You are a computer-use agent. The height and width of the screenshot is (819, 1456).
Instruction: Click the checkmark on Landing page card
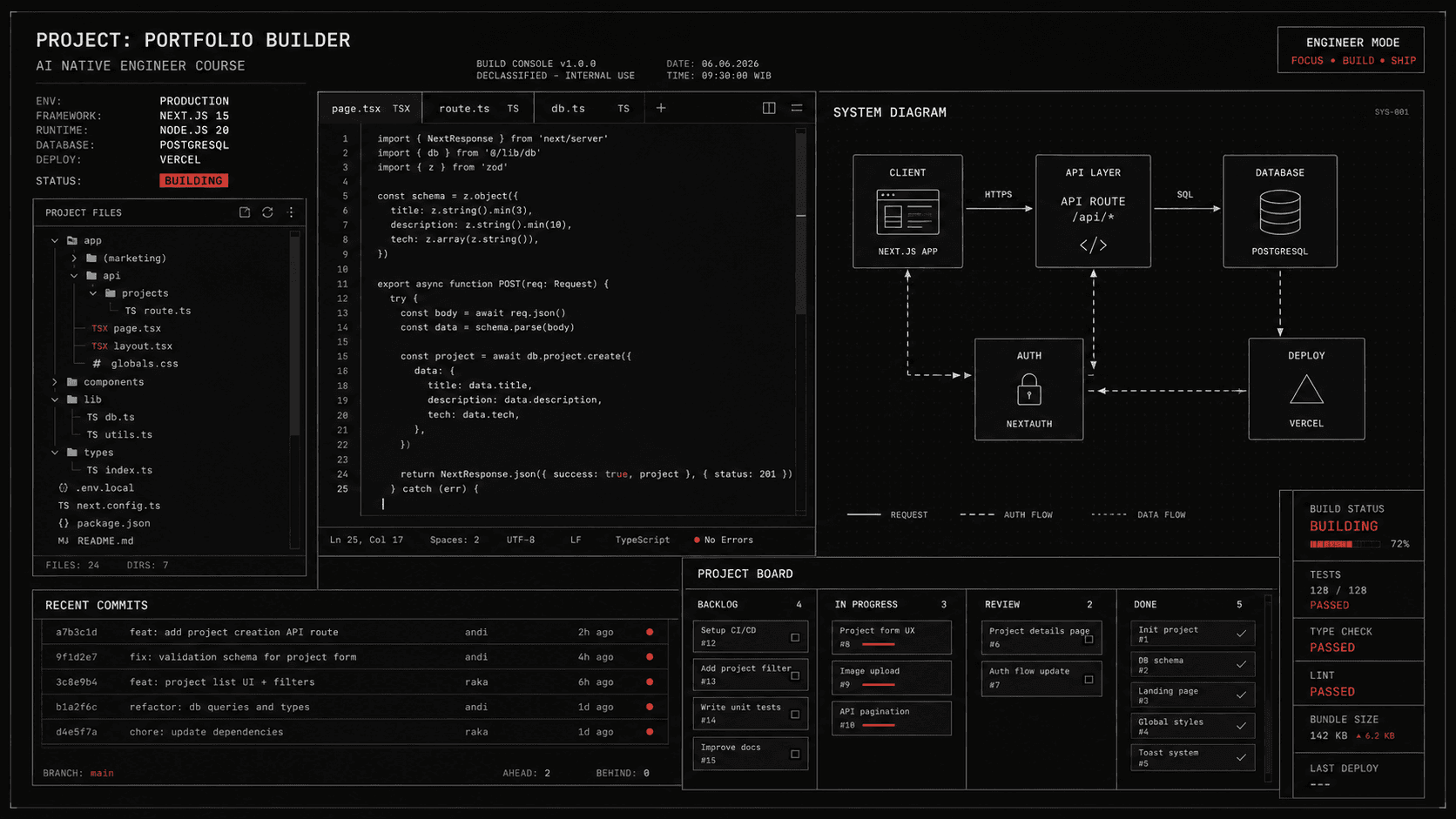pos(1241,695)
